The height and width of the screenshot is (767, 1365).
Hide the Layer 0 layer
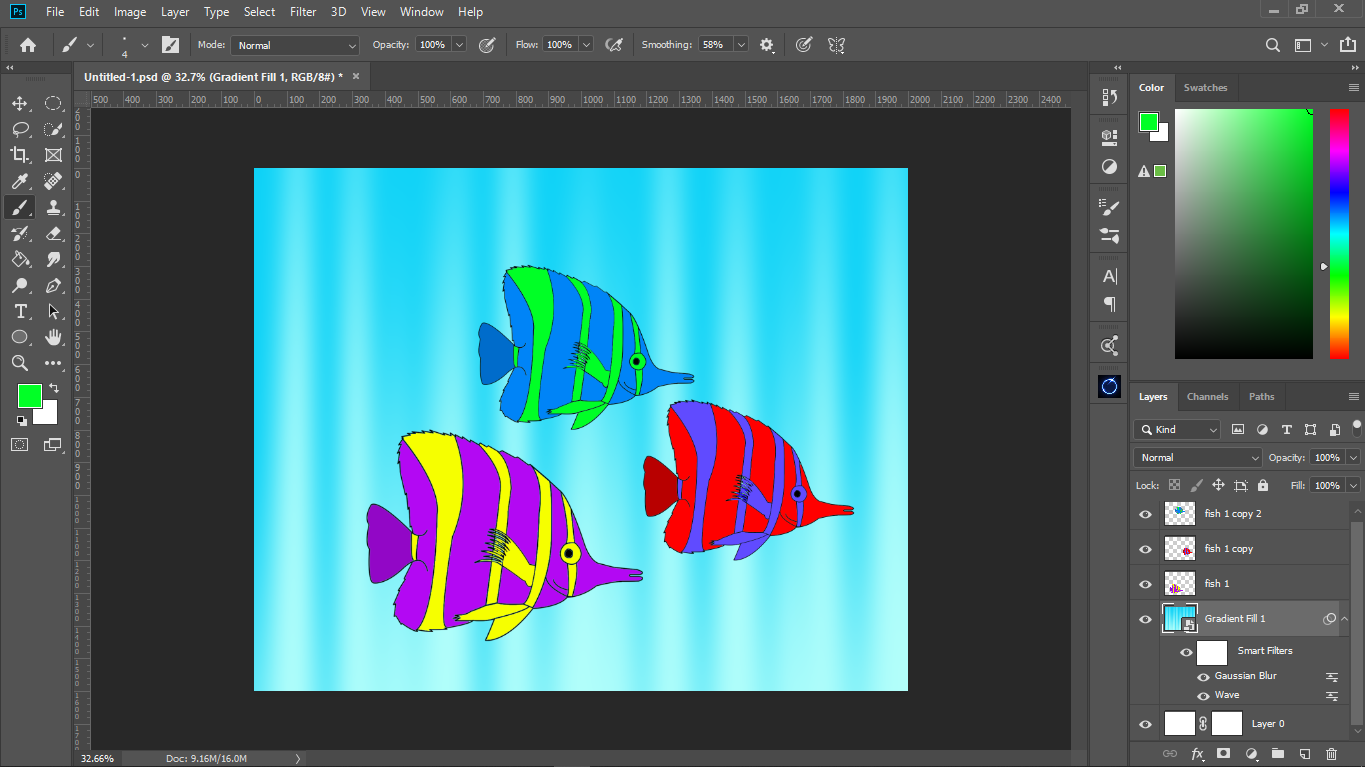point(1146,724)
